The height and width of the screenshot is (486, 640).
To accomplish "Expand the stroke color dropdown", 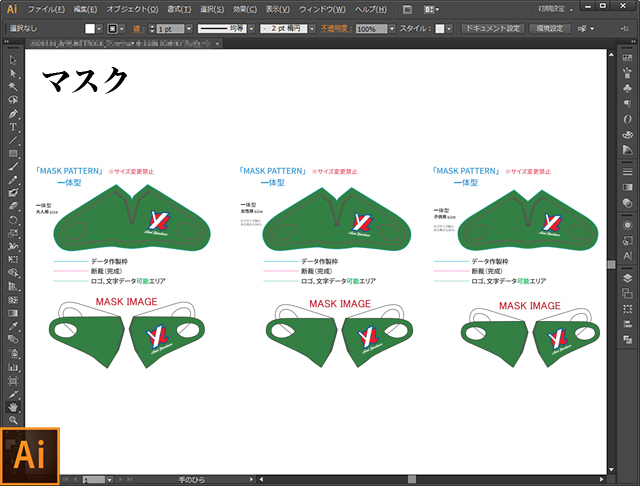I will pos(122,29).
